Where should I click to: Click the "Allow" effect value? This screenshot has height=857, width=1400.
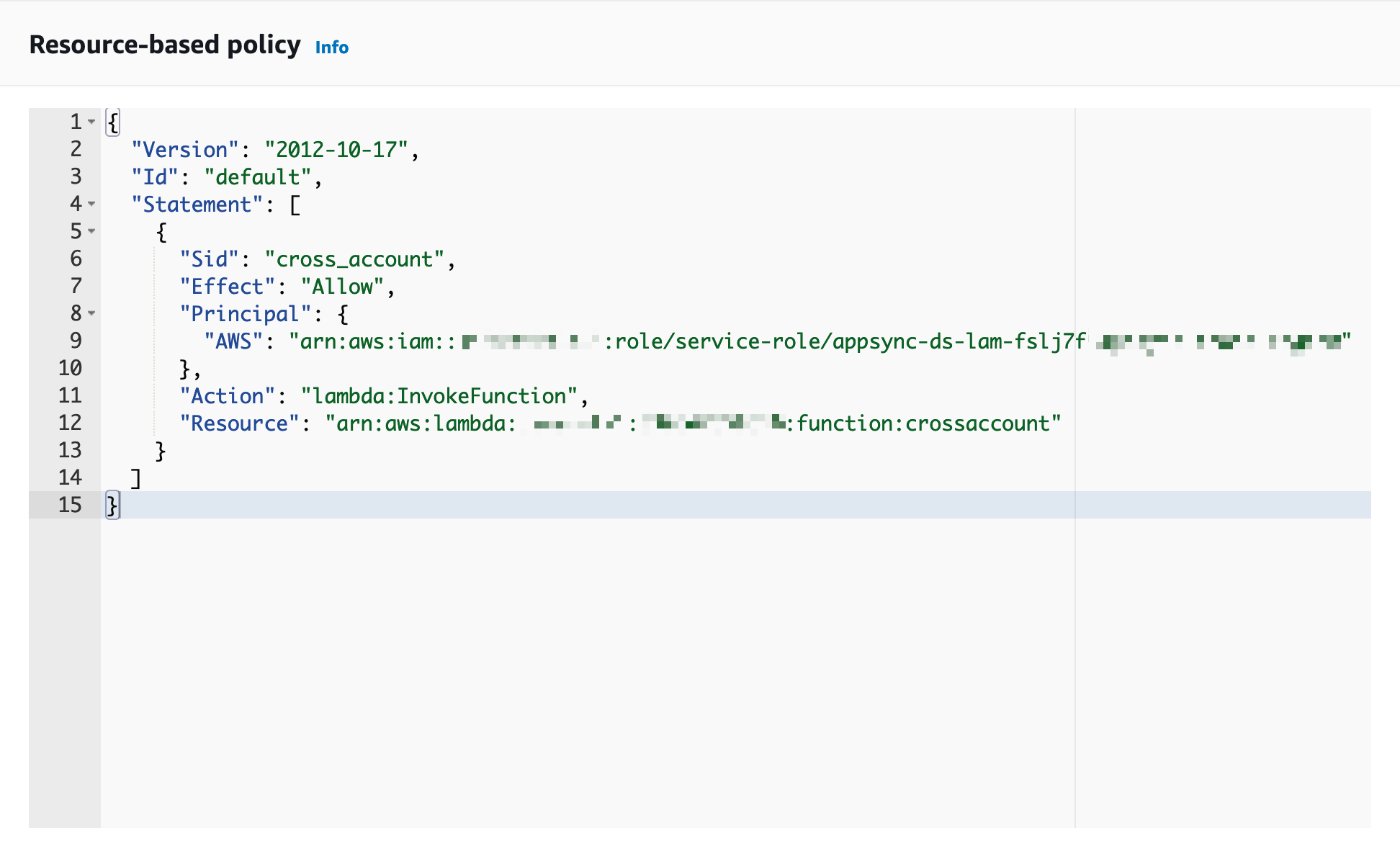pos(342,287)
